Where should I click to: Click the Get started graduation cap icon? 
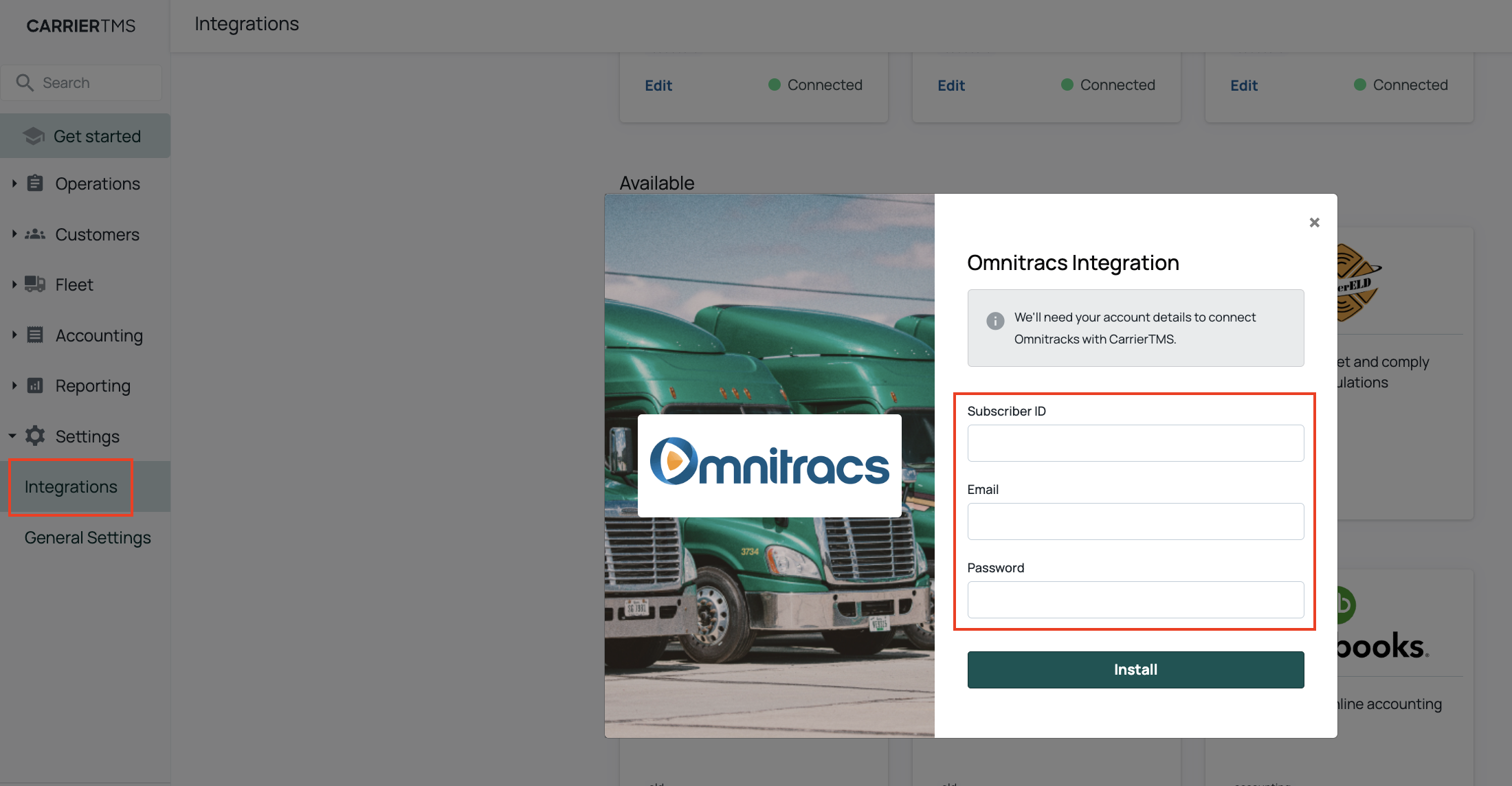pyautogui.click(x=34, y=136)
